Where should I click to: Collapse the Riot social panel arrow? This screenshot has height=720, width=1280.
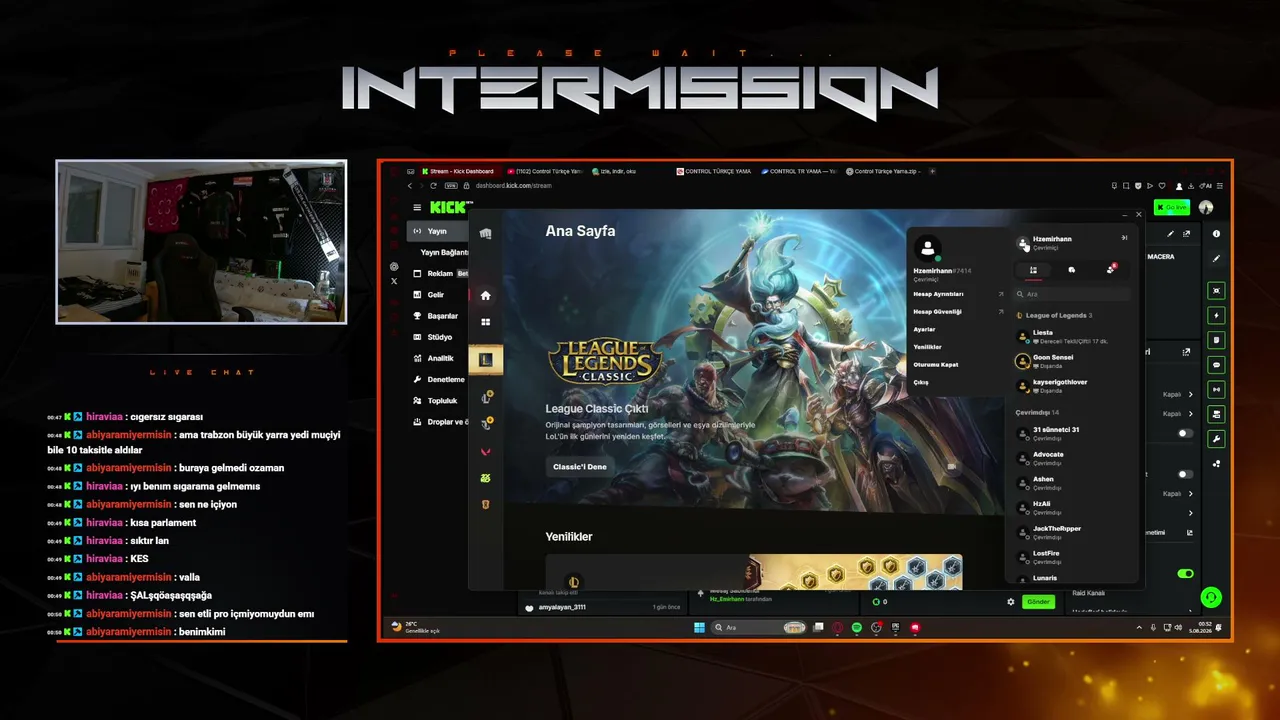pos(1124,238)
